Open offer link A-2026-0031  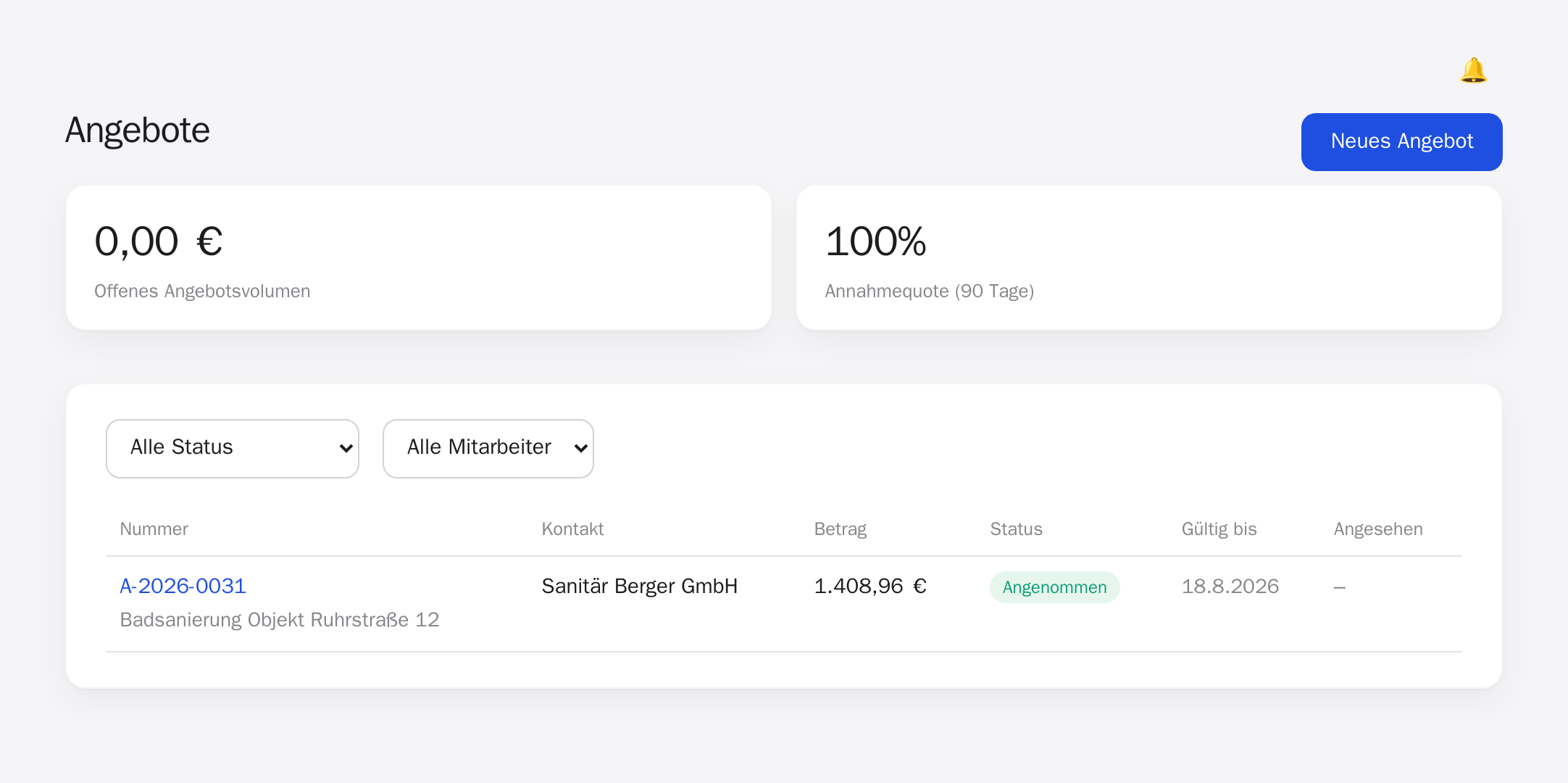point(183,586)
